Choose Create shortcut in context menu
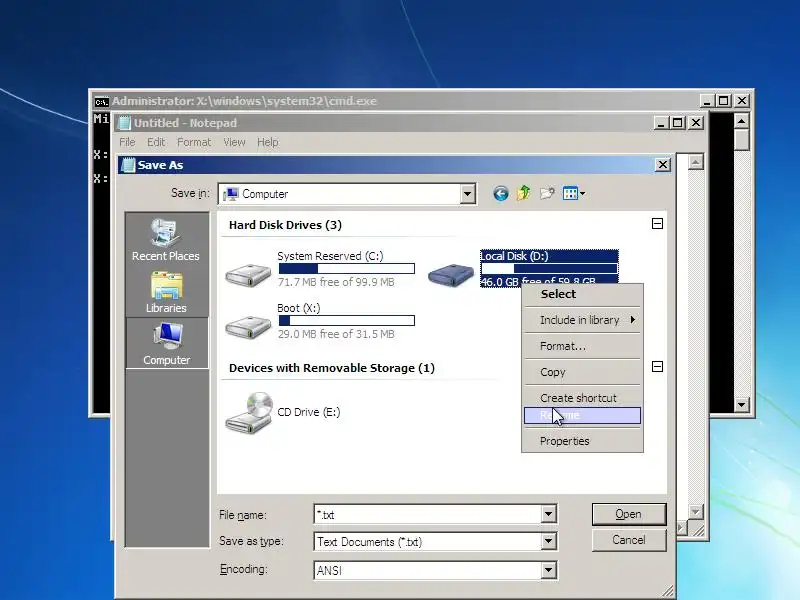Viewport: 800px width, 600px height. tap(582, 397)
